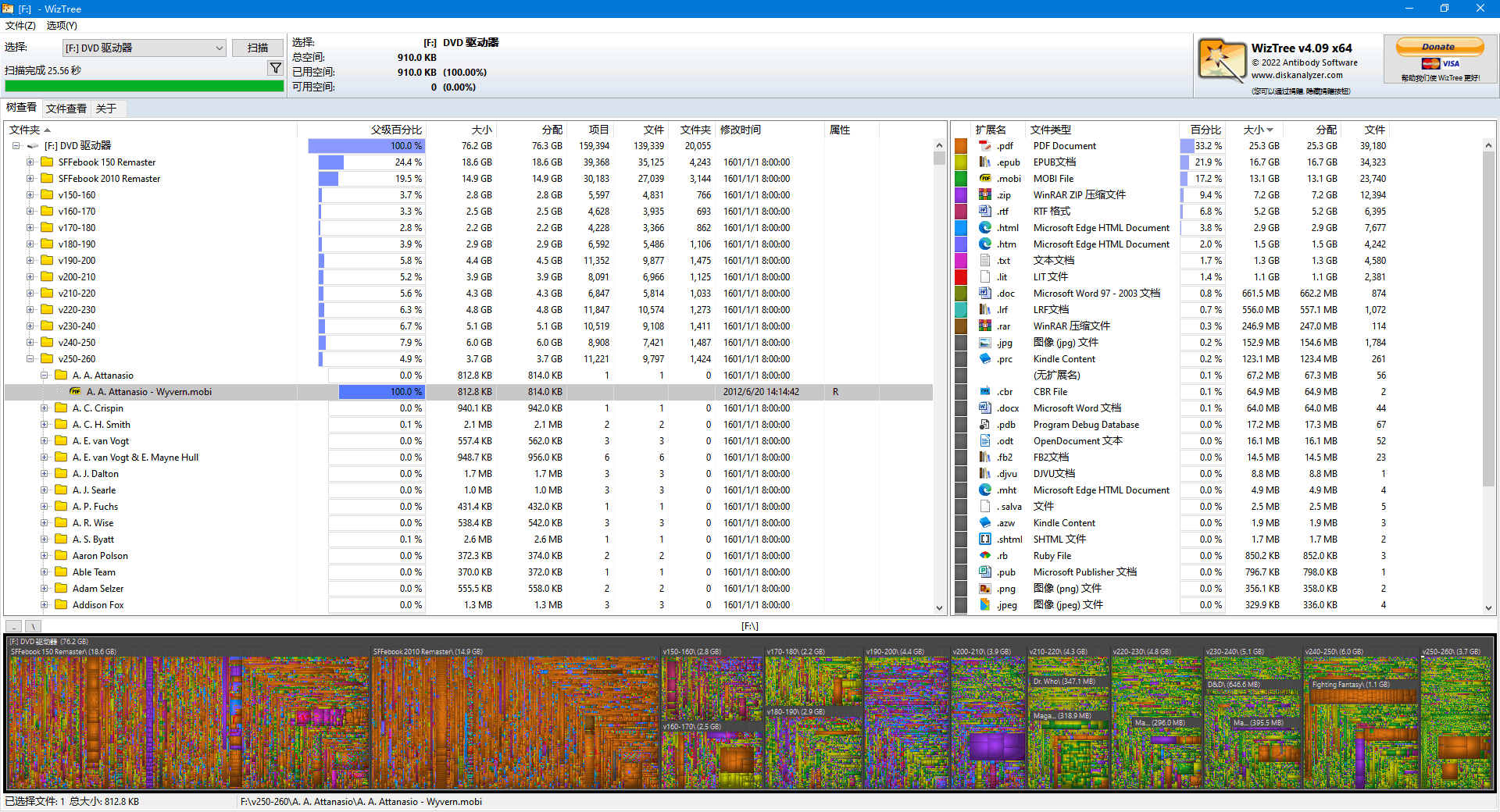Click the Microsoft Publisher .pub icon
Screen dimensions: 1500x812
click(x=985, y=572)
